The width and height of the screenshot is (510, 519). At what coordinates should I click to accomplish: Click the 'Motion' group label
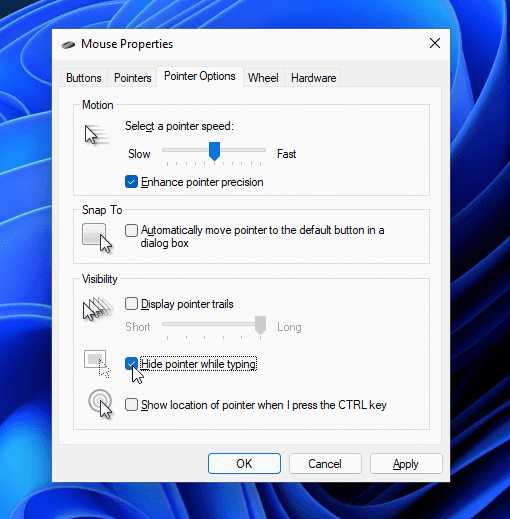click(98, 105)
